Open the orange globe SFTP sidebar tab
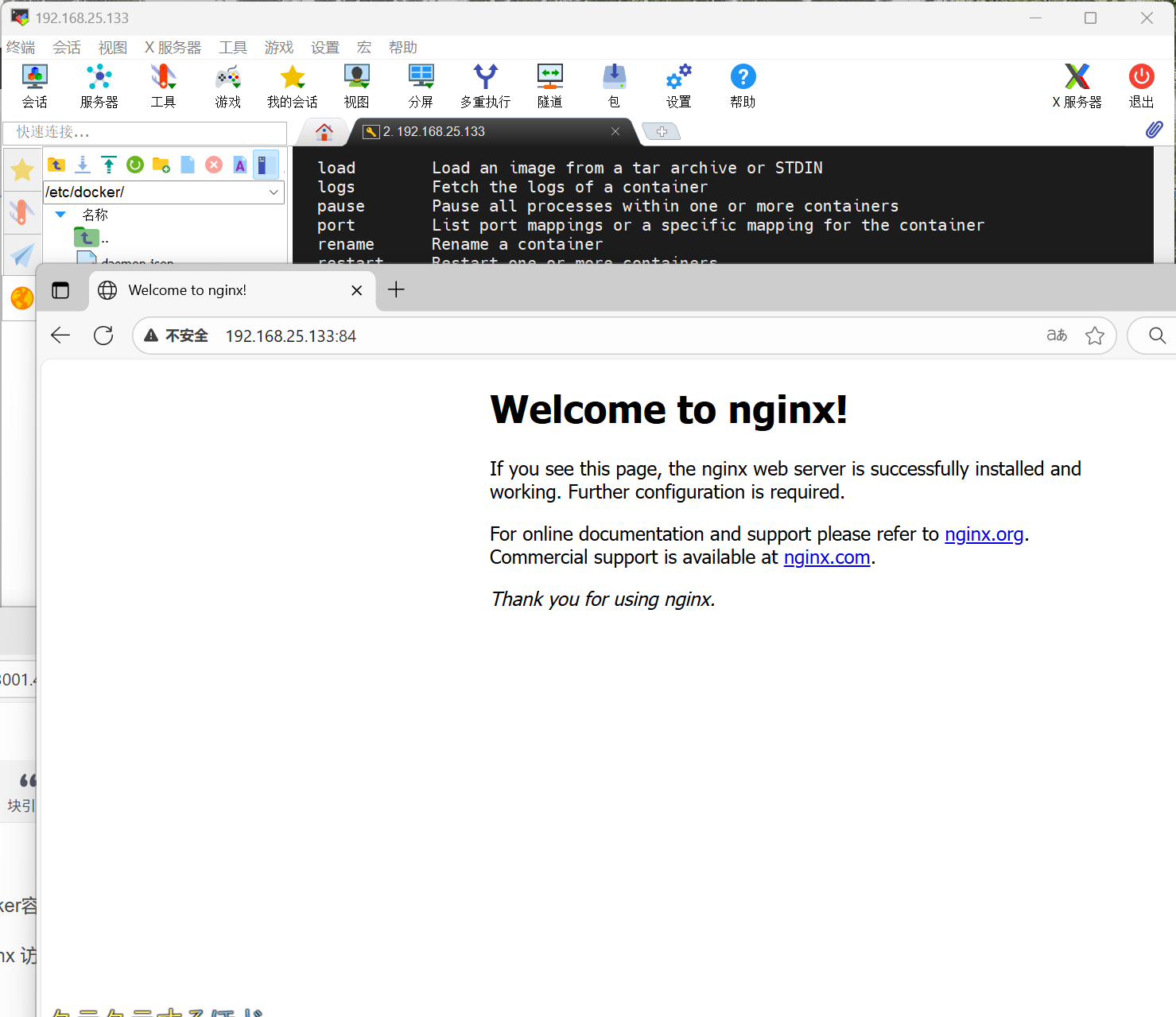The image size is (1176, 1017). pyautogui.click(x=21, y=298)
